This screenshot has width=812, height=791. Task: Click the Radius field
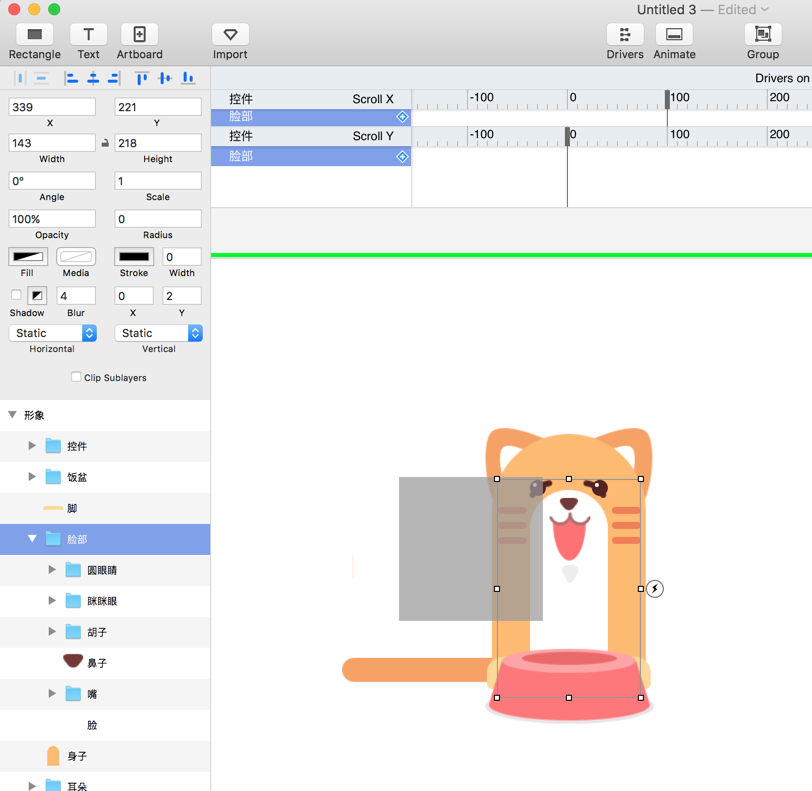[158, 219]
